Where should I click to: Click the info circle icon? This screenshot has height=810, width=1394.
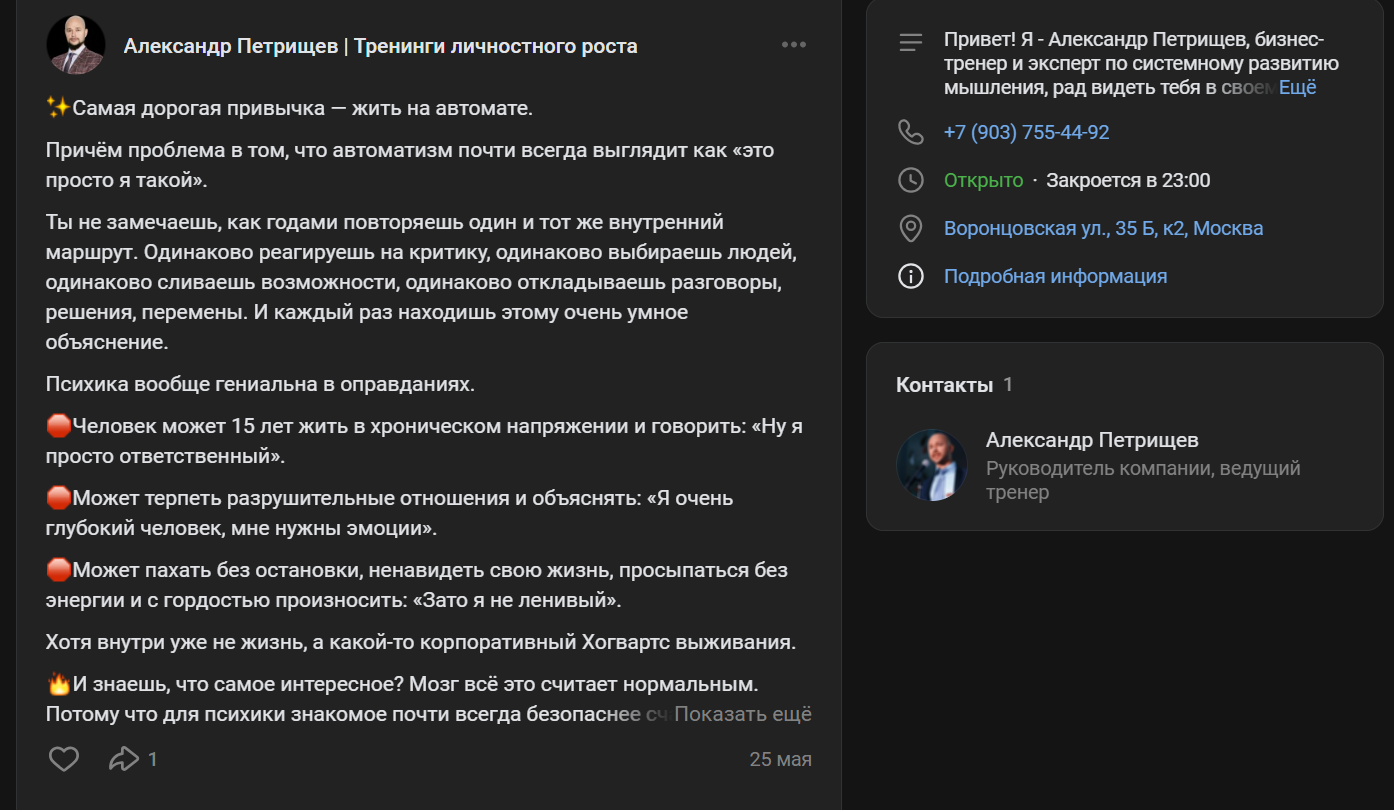coord(911,276)
